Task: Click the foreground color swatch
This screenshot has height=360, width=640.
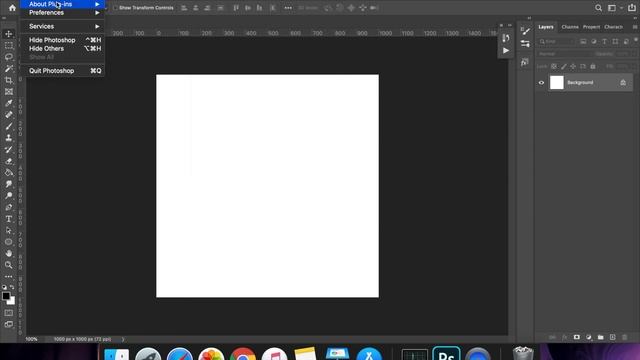Action: [x=5, y=296]
